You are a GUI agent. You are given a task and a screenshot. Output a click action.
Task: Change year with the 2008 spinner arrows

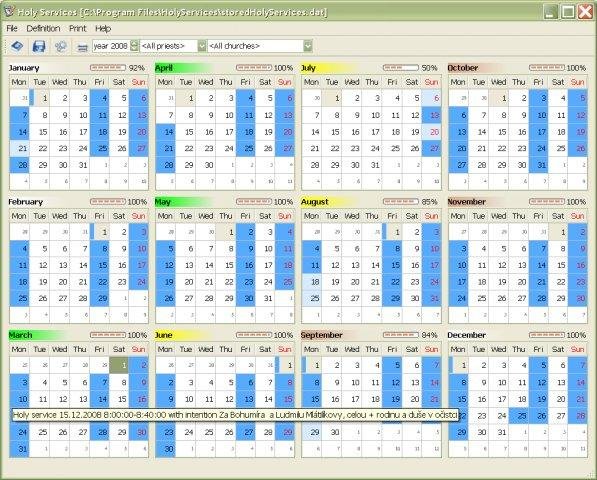134,46
